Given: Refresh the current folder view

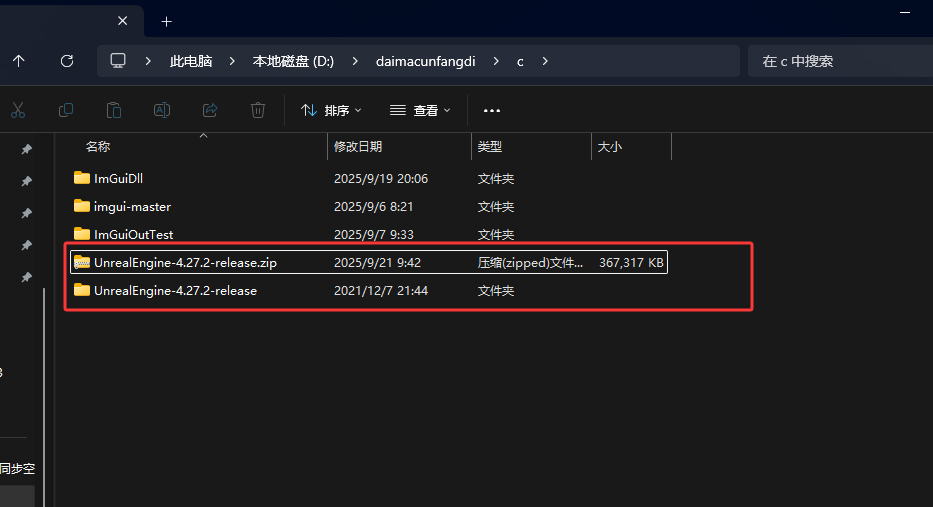Looking at the screenshot, I should click(67, 61).
